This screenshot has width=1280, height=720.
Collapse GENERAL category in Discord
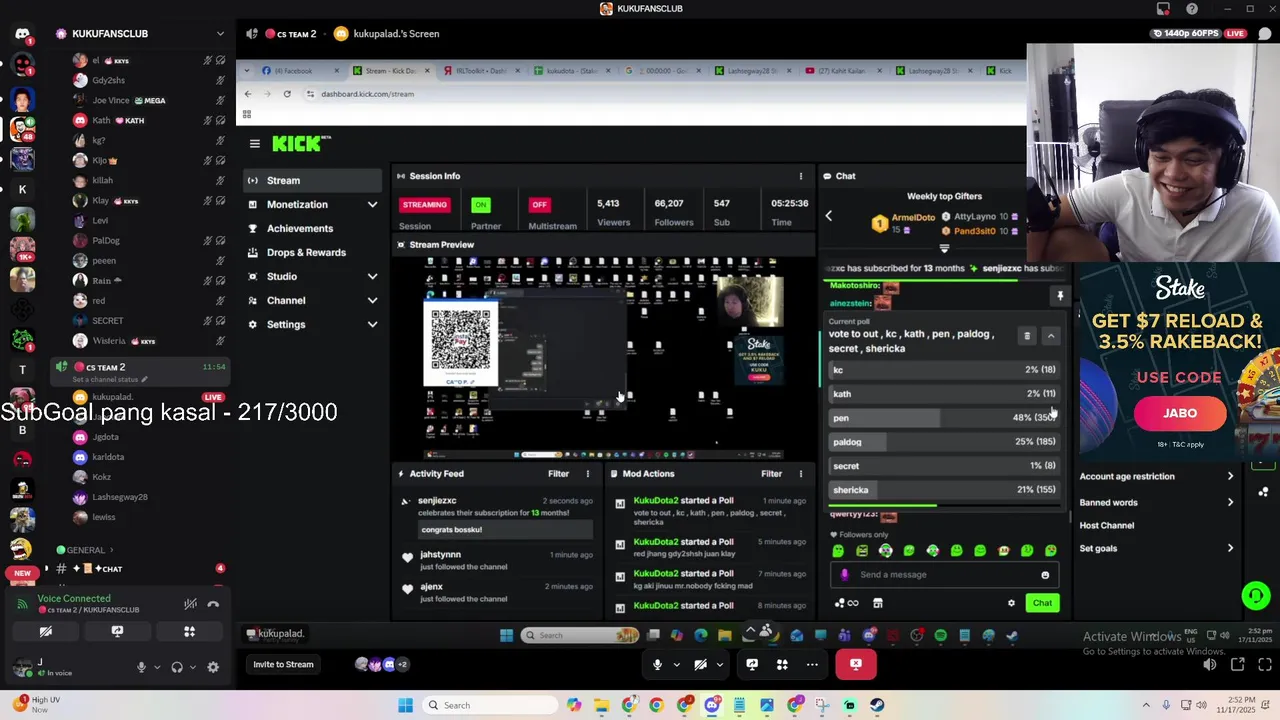85,550
